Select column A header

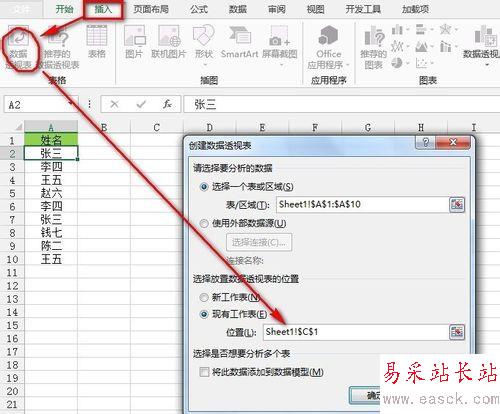point(51,127)
